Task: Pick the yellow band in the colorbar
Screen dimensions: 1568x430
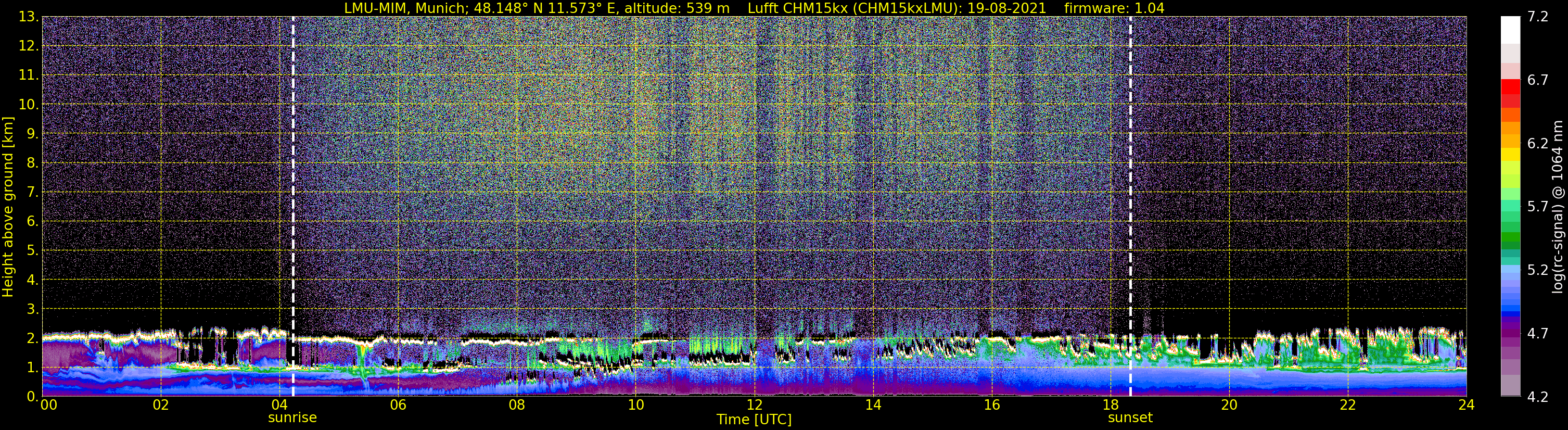Action: pyautogui.click(x=1511, y=155)
